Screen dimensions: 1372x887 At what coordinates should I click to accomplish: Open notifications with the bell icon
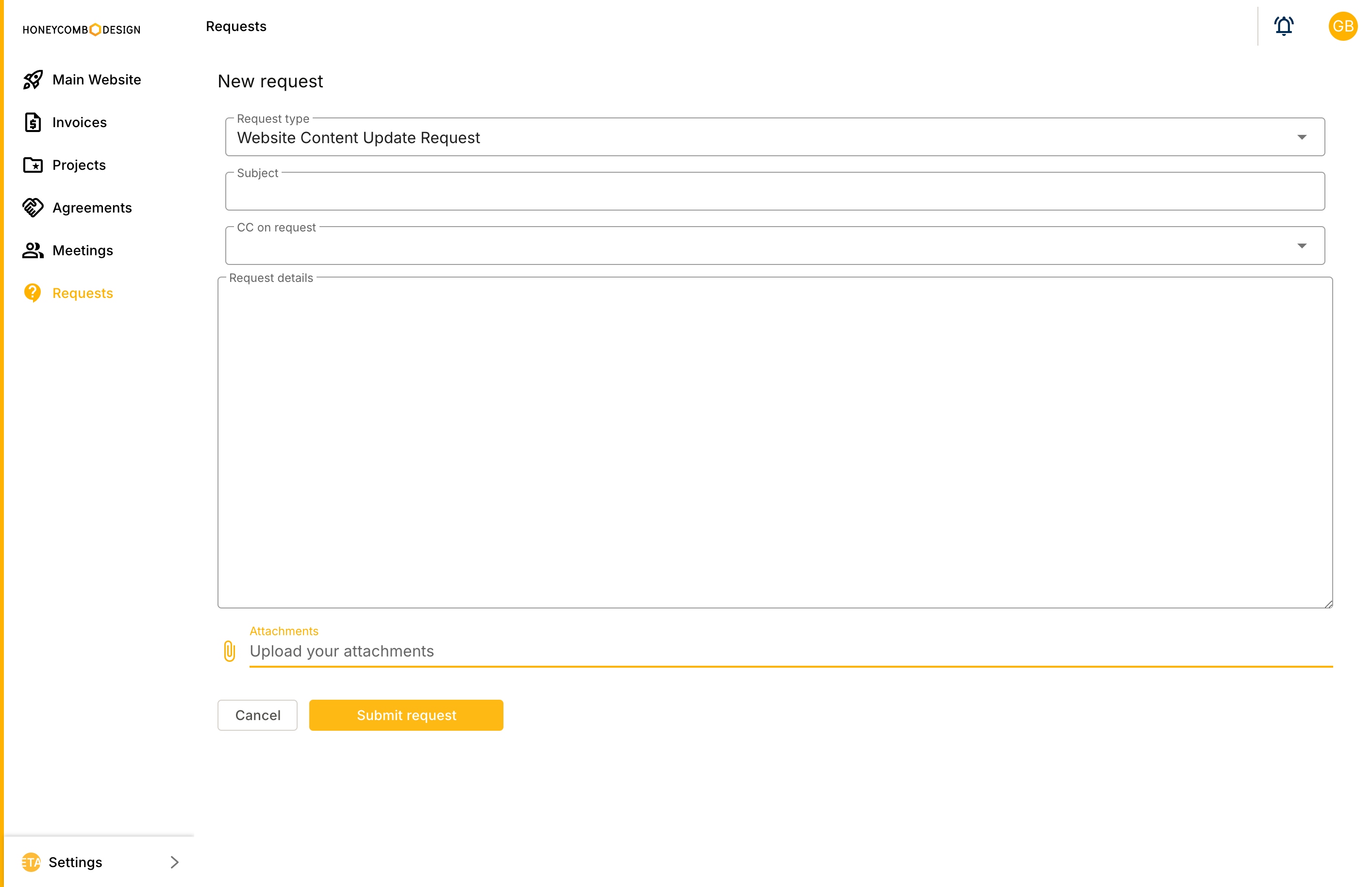tap(1283, 27)
